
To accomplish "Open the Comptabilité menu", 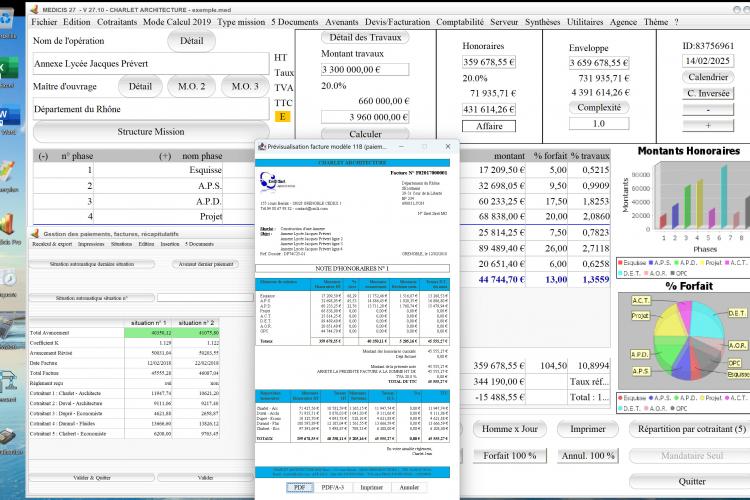I will tap(460, 22).
